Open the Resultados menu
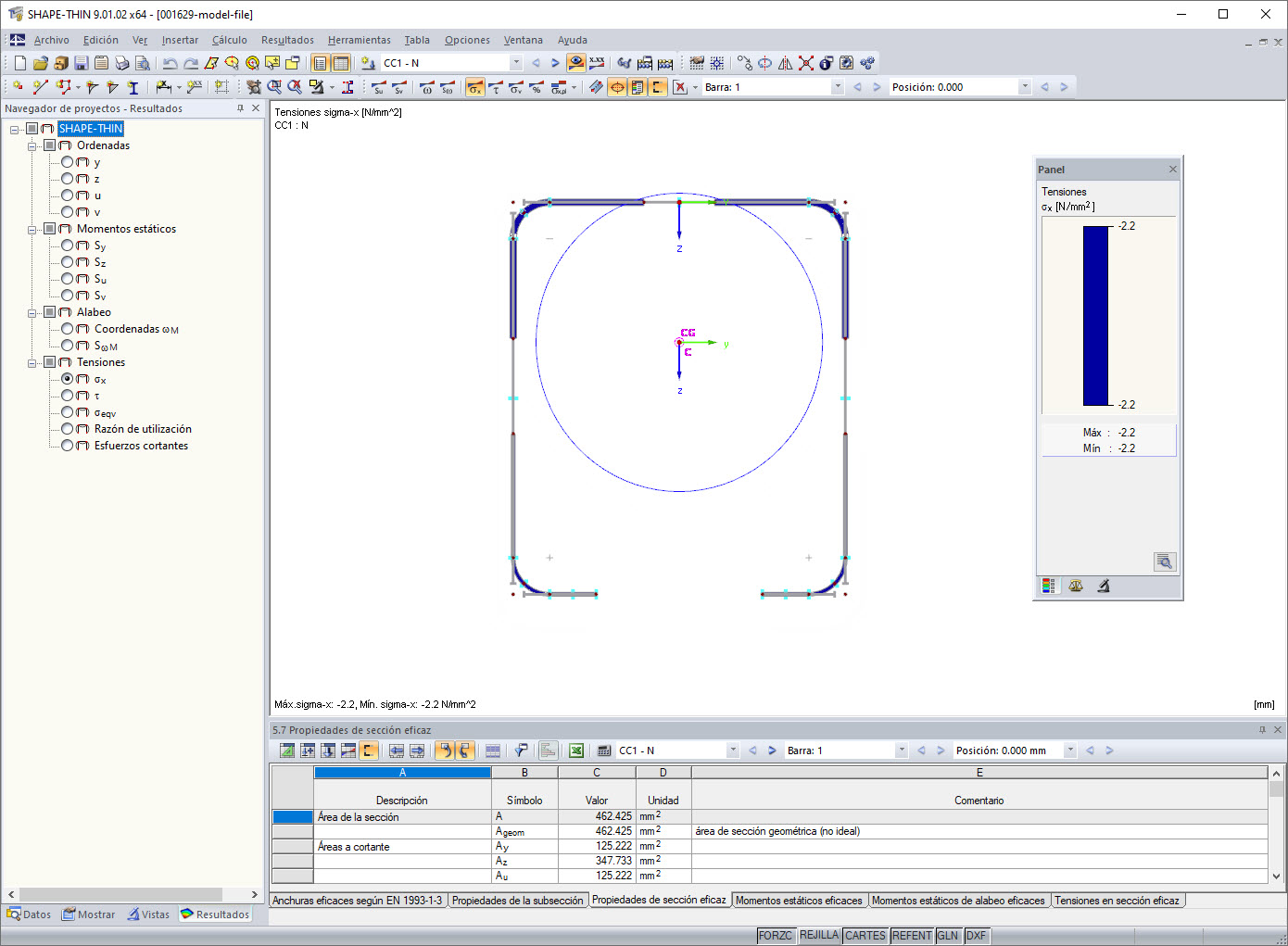 287,40
